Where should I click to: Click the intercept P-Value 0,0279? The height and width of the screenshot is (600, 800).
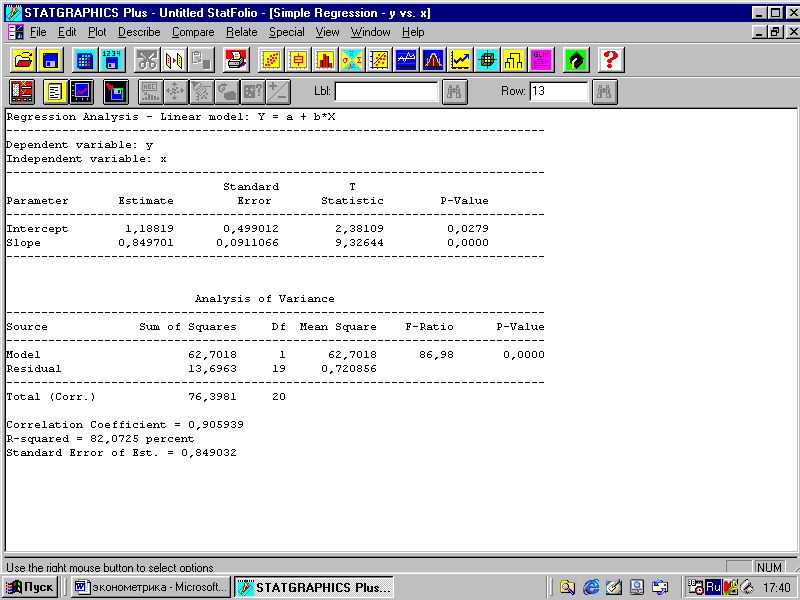pos(468,229)
